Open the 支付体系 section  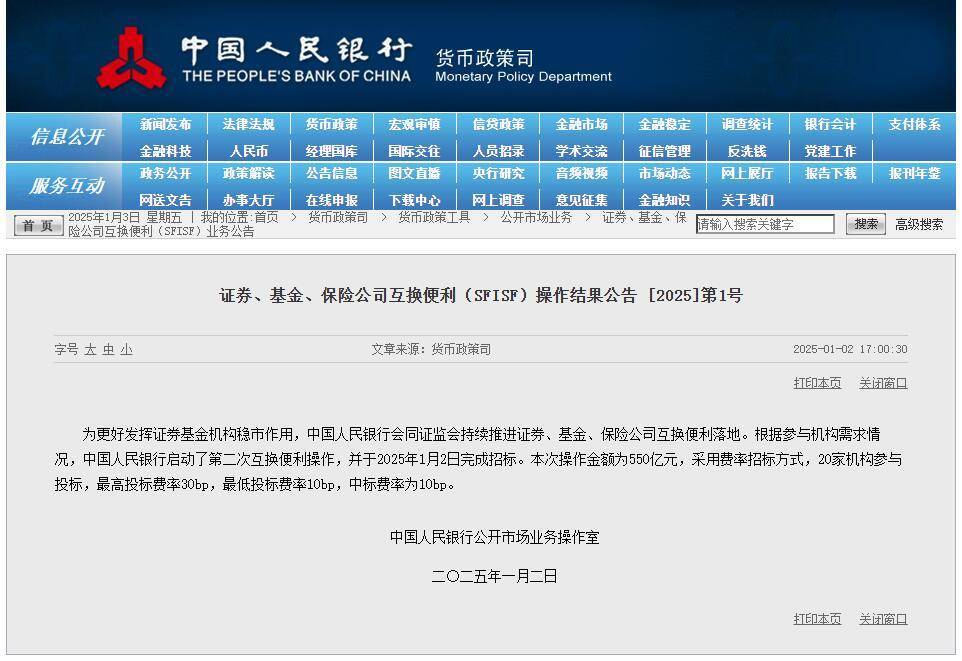coord(915,125)
